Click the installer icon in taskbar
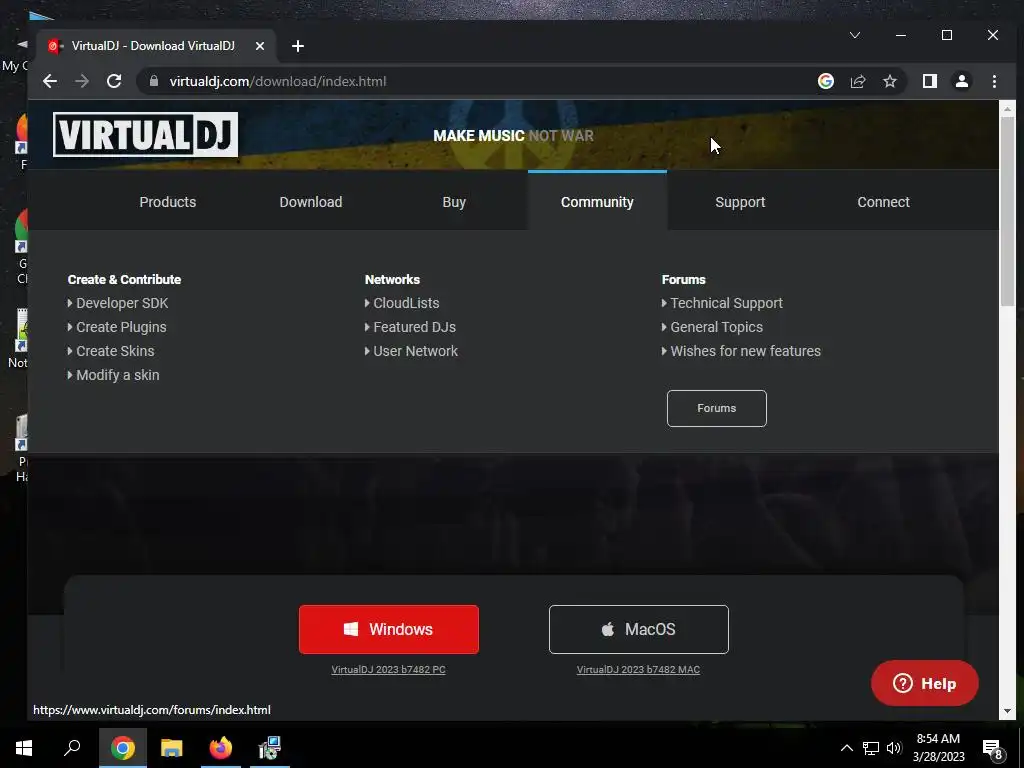The height and width of the screenshot is (768, 1024). pyautogui.click(x=269, y=748)
